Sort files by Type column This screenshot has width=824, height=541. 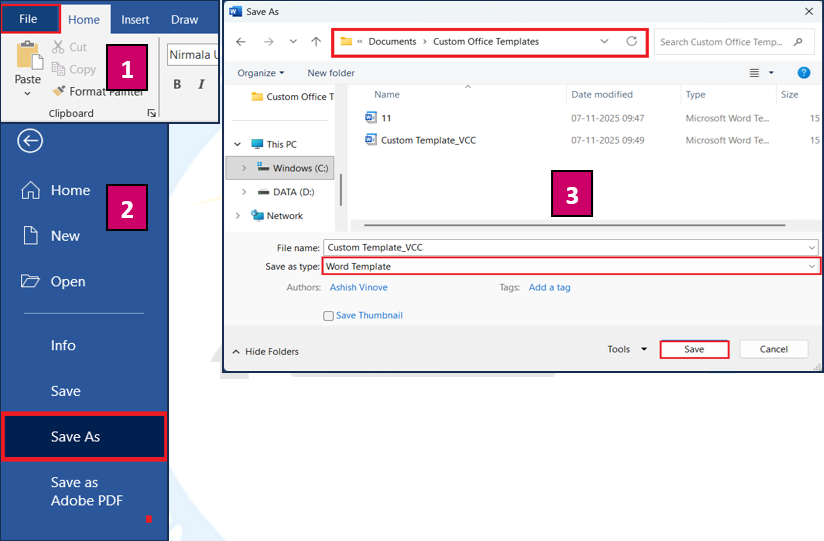(695, 95)
